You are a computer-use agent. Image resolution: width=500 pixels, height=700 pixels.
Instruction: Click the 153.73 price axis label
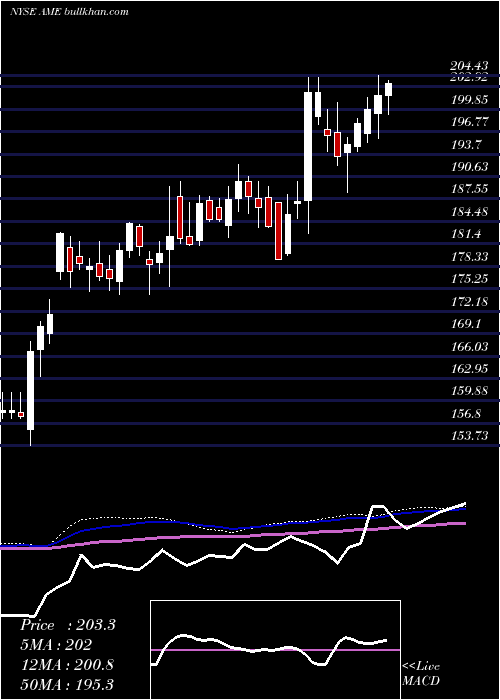click(469, 436)
